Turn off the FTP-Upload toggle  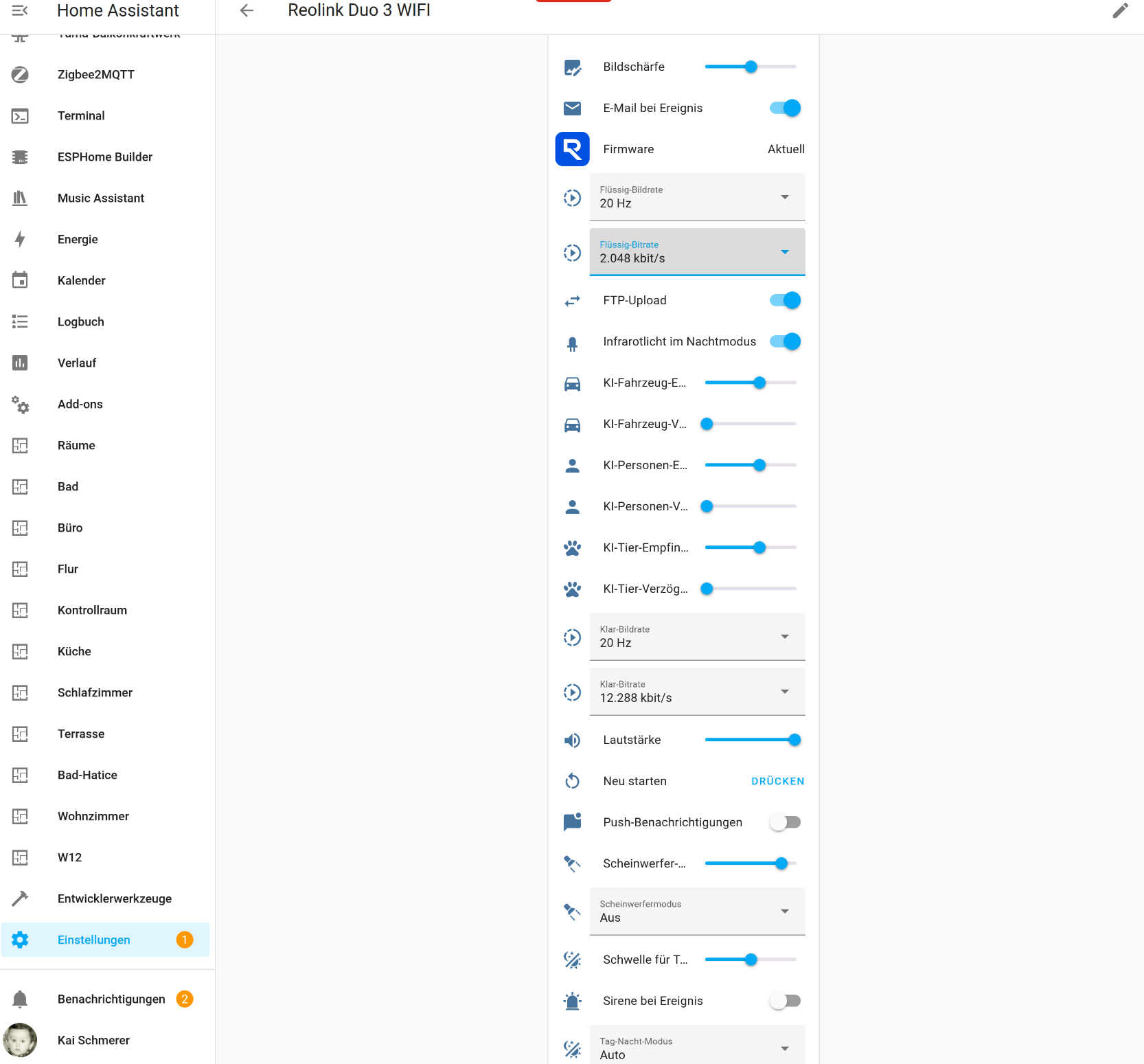tap(785, 300)
